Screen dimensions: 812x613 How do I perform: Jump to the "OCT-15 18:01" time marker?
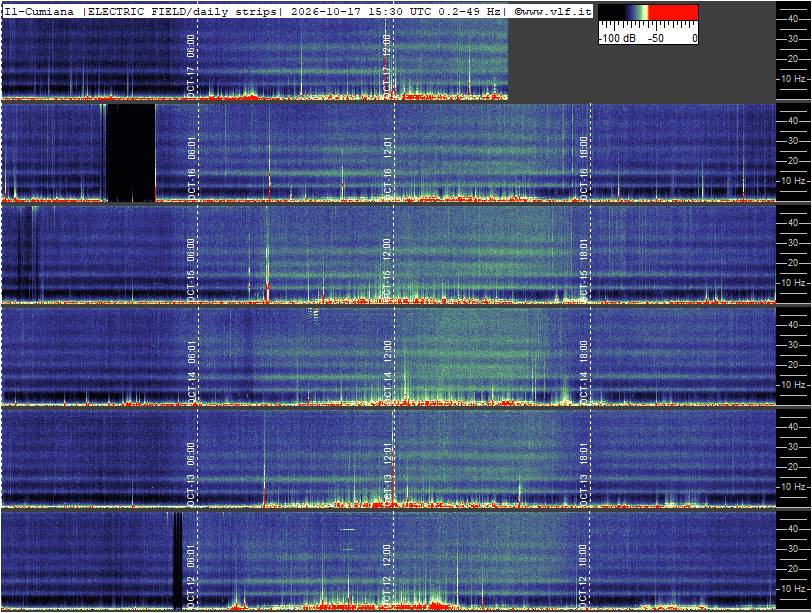pyautogui.click(x=584, y=270)
